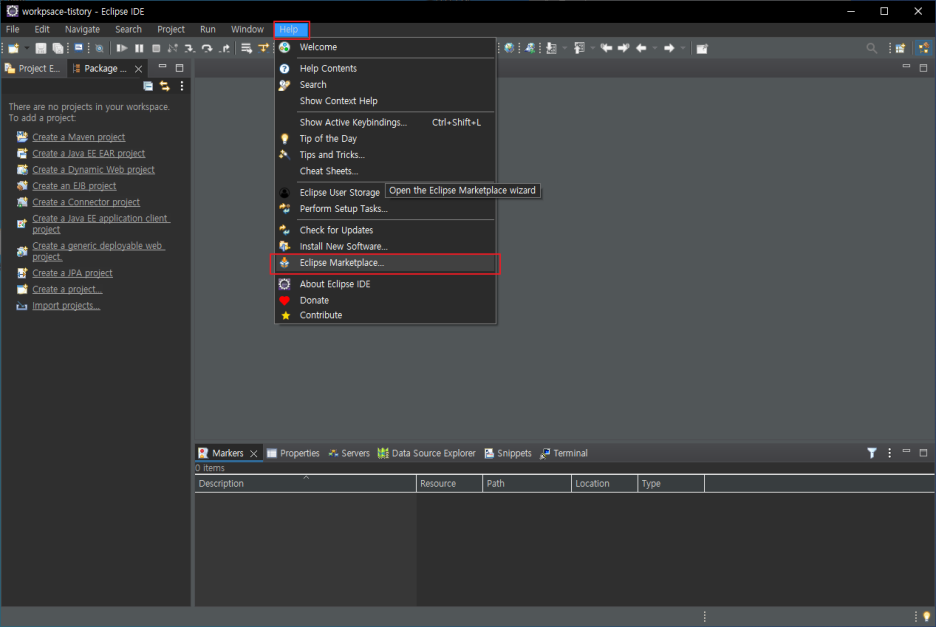Click the Back navigation arrow icon
This screenshot has height=627, width=936.
(641, 48)
